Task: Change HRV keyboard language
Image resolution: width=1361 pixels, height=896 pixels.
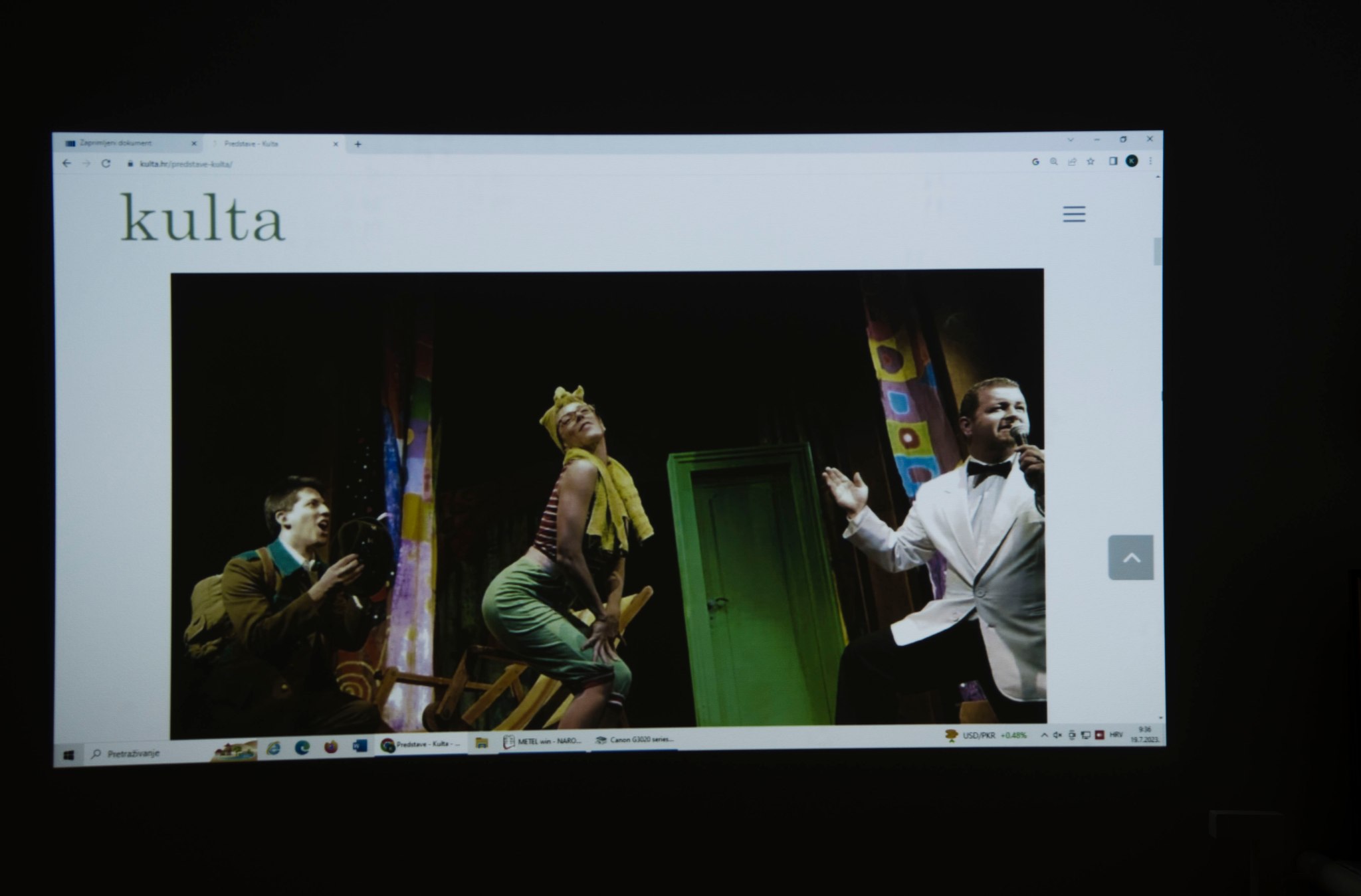Action: (1116, 735)
